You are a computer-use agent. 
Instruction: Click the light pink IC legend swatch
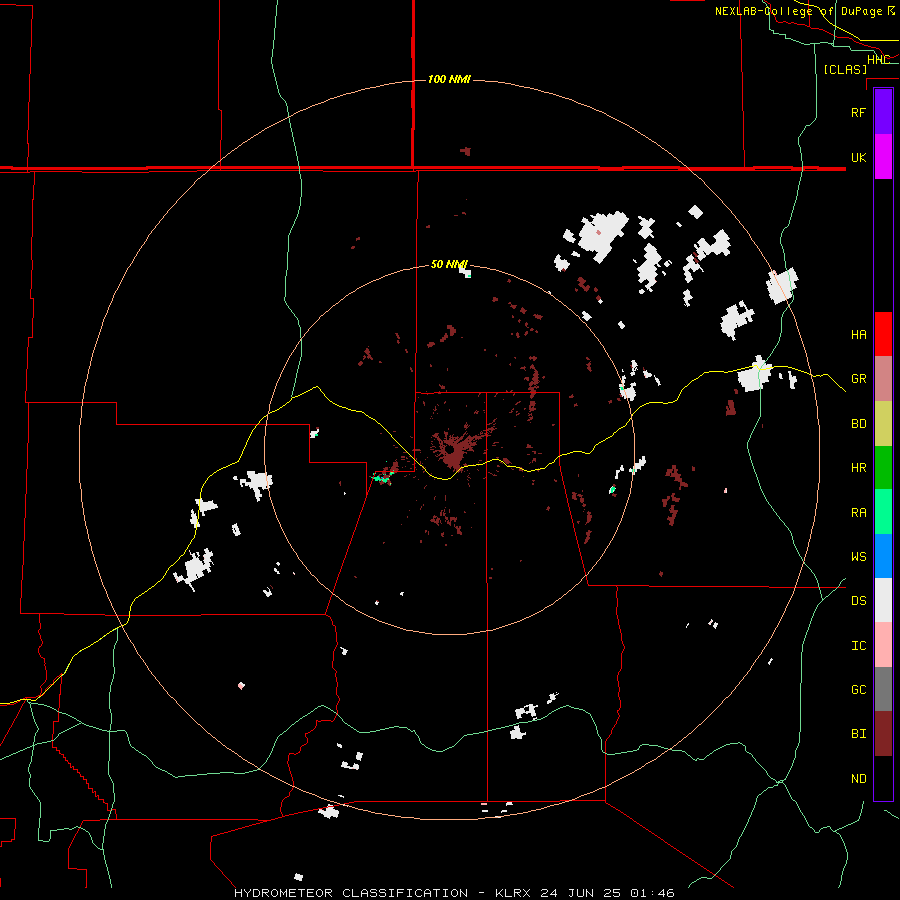(883, 645)
